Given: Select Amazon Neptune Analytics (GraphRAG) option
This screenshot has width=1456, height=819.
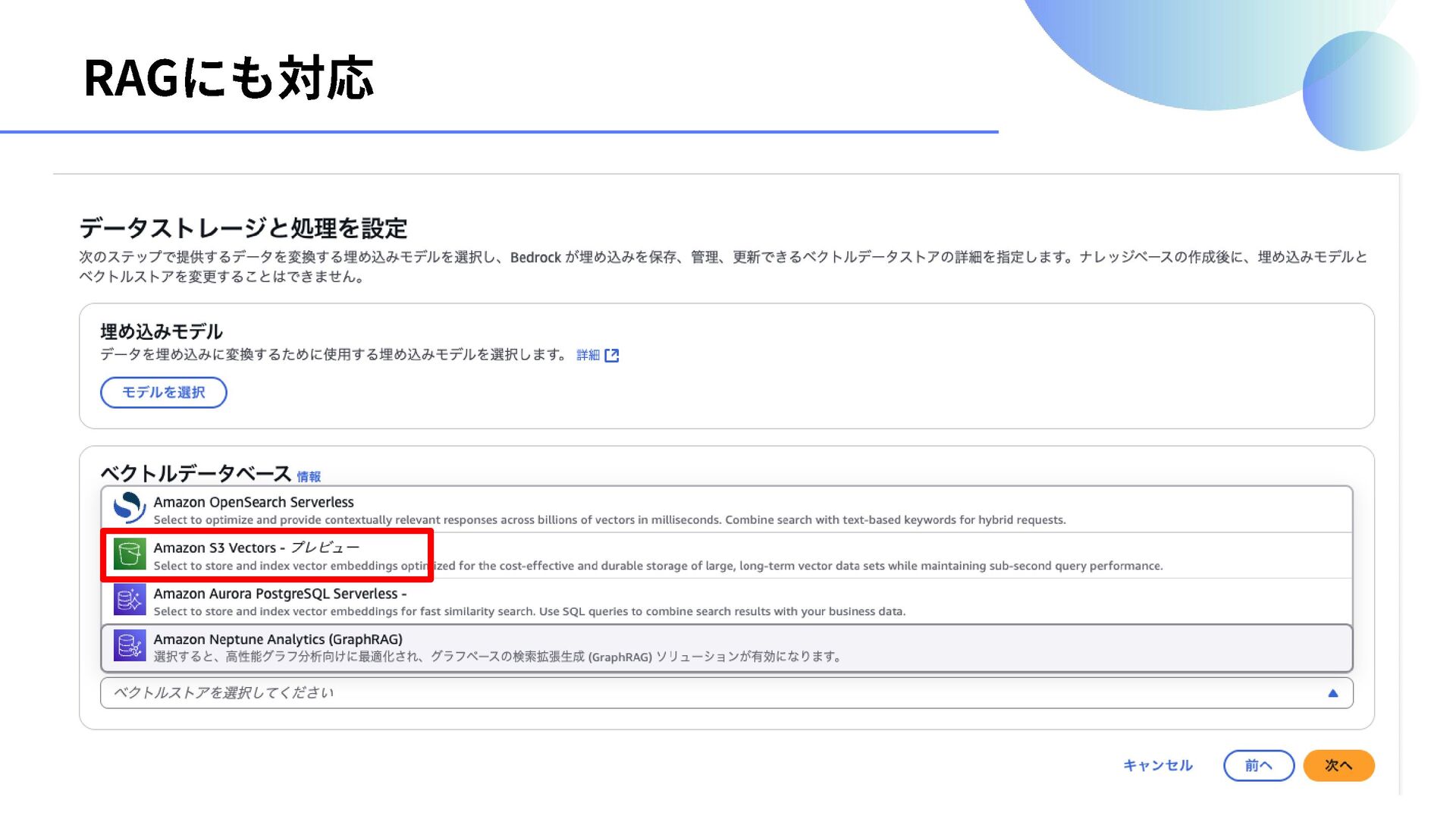Looking at the screenshot, I should point(726,648).
